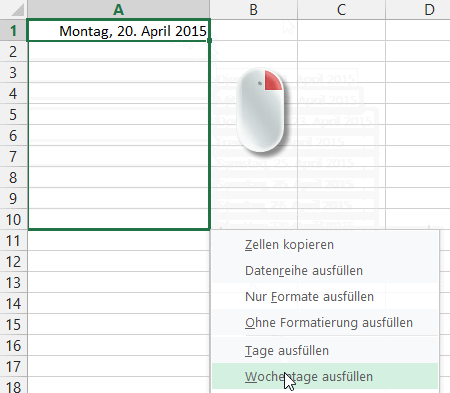
Task: Click Wochentage ausfüllen menu item
Action: 325,376
